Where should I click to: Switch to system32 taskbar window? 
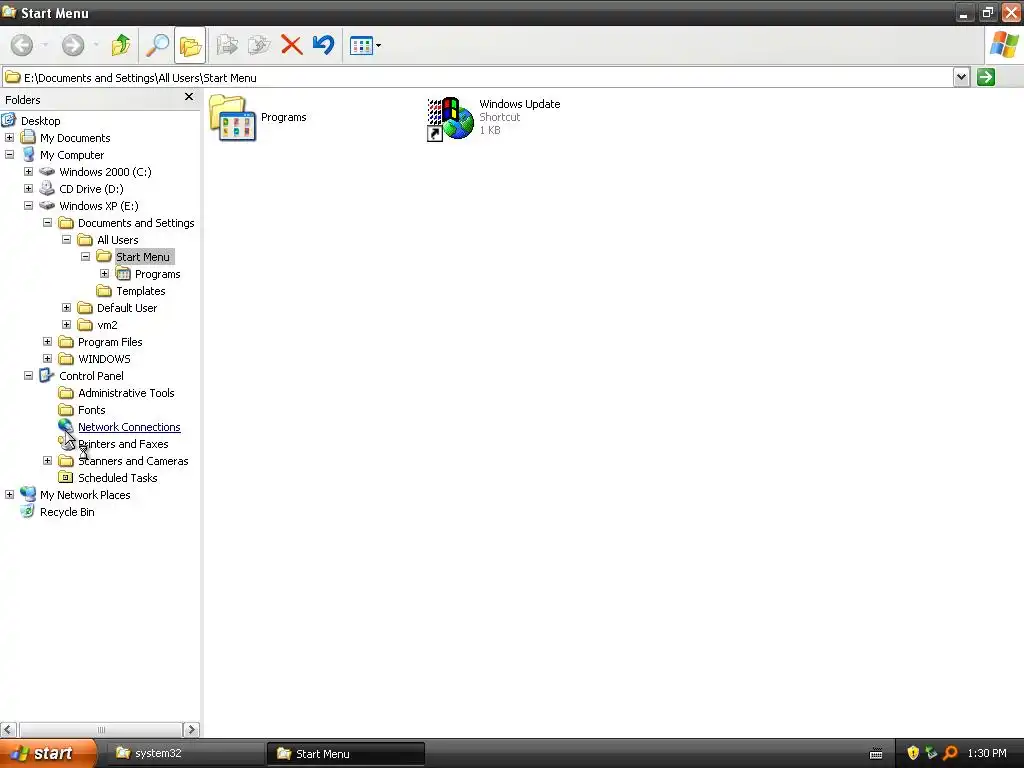pyautogui.click(x=185, y=753)
